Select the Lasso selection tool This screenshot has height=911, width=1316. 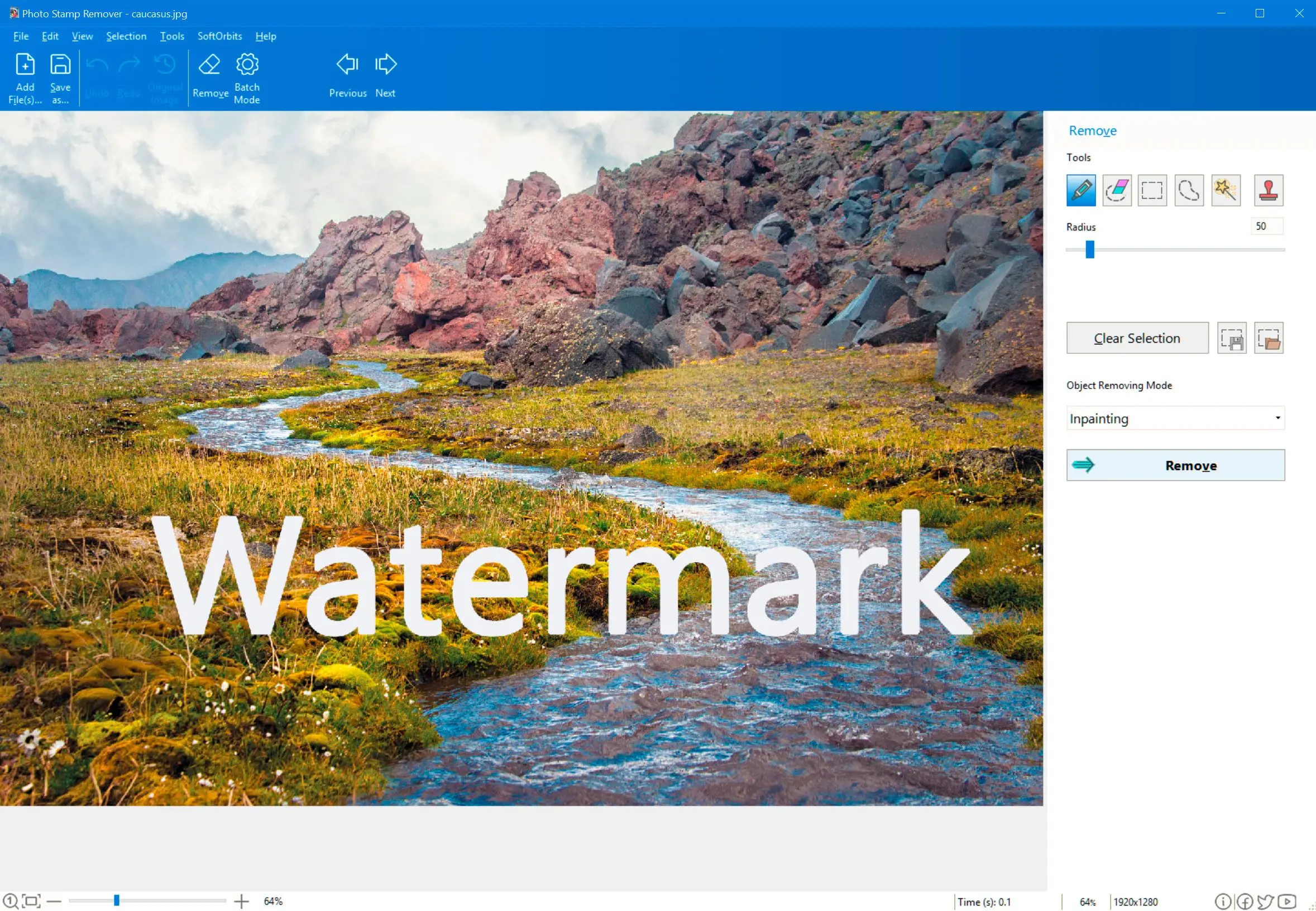click(1189, 190)
